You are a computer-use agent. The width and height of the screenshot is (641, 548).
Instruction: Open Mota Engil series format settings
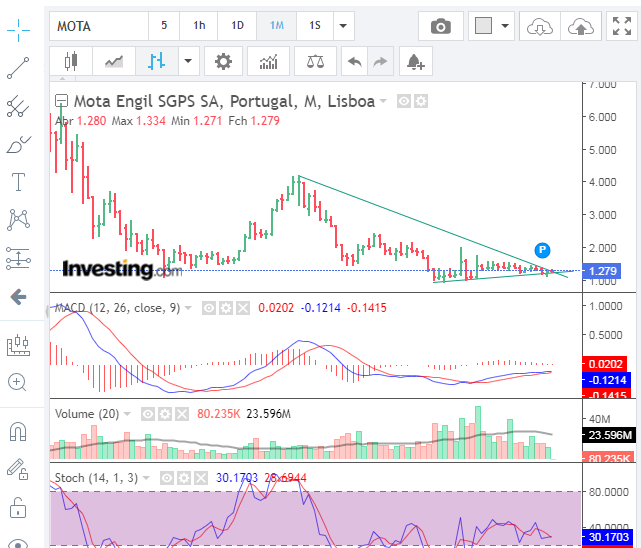(421, 101)
